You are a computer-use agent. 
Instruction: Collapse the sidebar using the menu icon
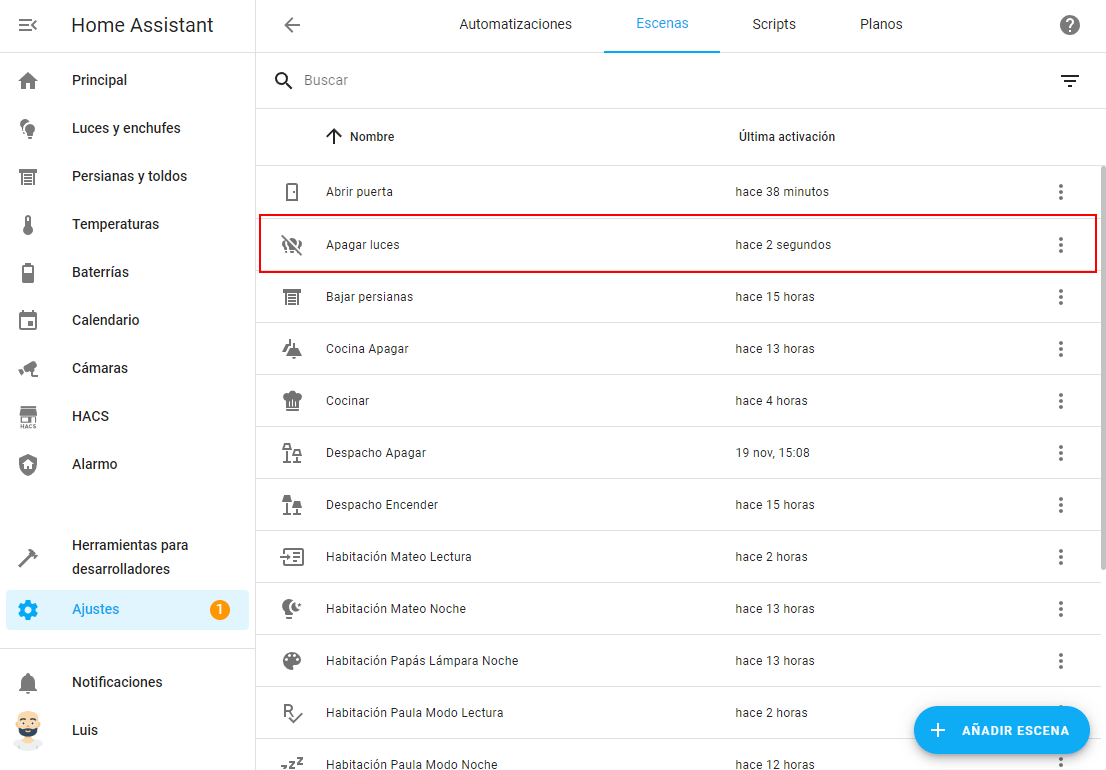(x=28, y=25)
